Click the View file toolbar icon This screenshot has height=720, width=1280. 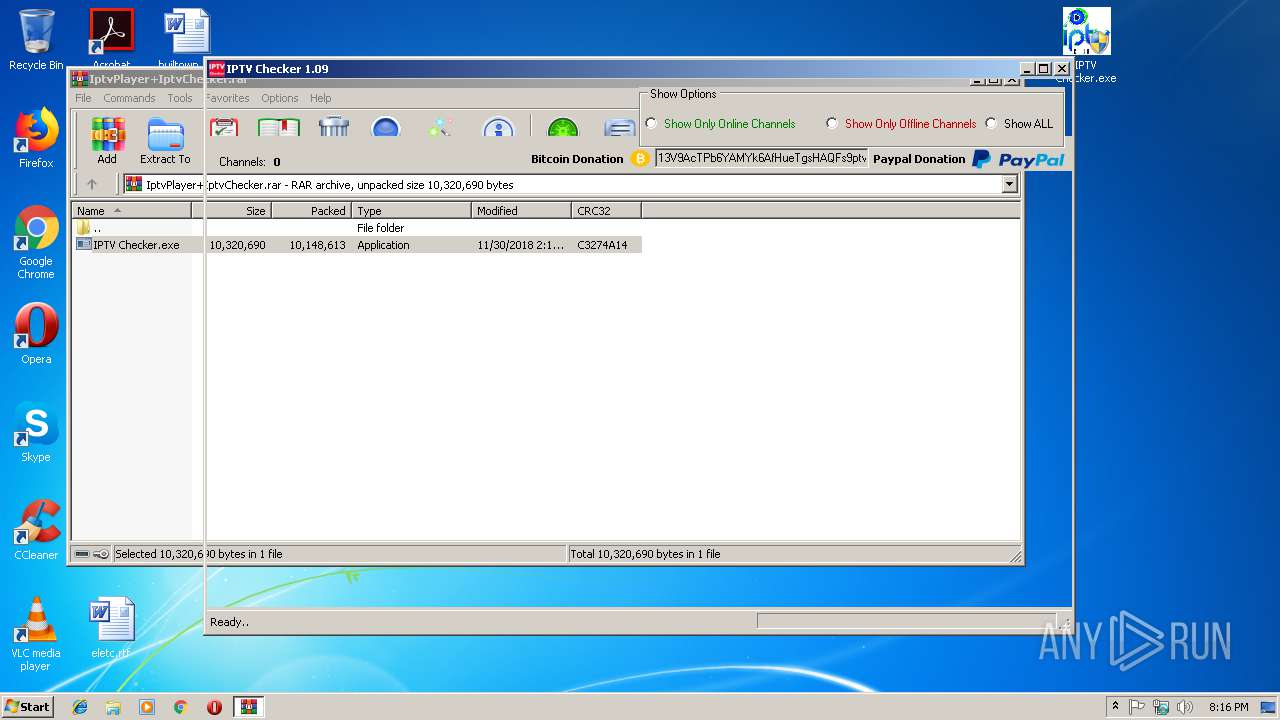(x=279, y=128)
